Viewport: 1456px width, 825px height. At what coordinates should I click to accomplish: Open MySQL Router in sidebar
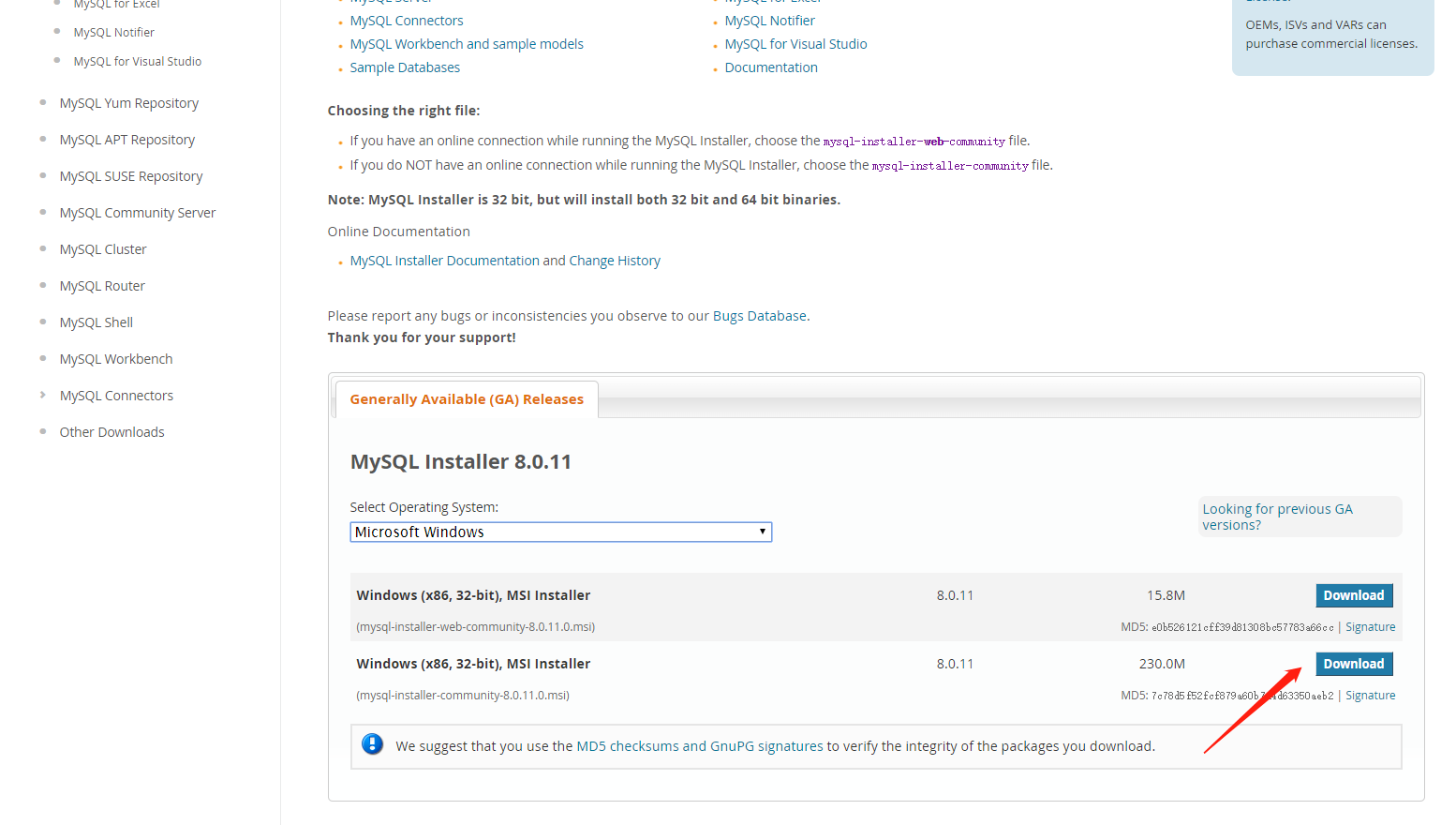(102, 286)
